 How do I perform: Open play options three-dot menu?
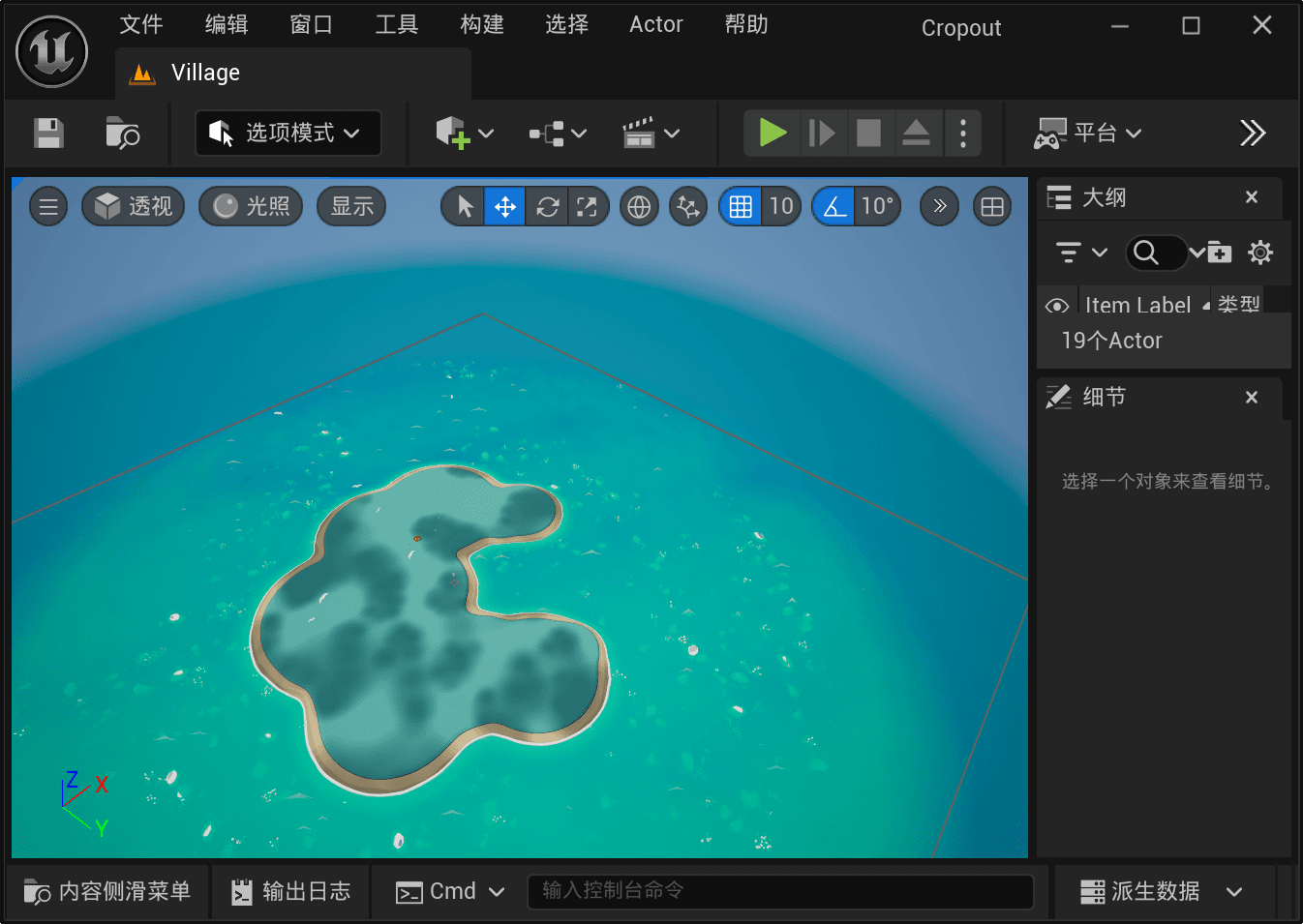click(962, 133)
